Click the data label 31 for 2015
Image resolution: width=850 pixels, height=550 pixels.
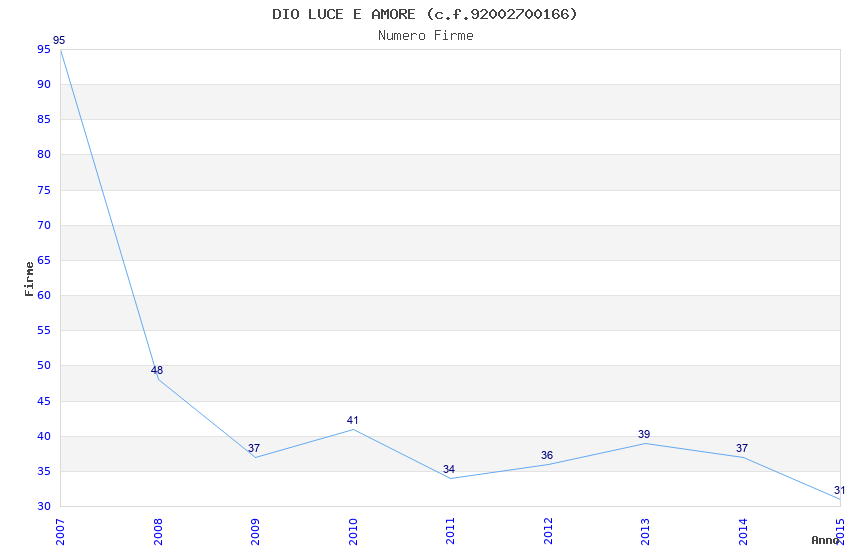(839, 490)
